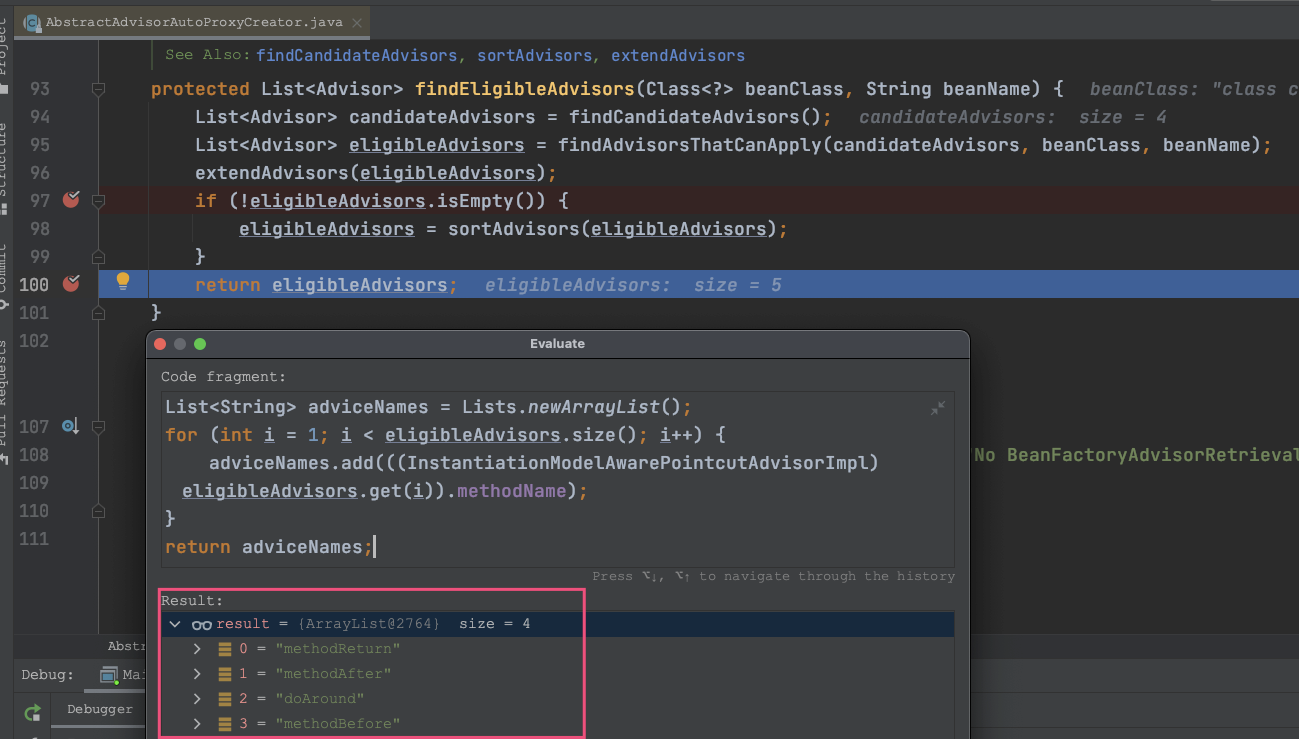Select the "methodBefore" result value
This screenshot has width=1299, height=739.
click(337, 724)
